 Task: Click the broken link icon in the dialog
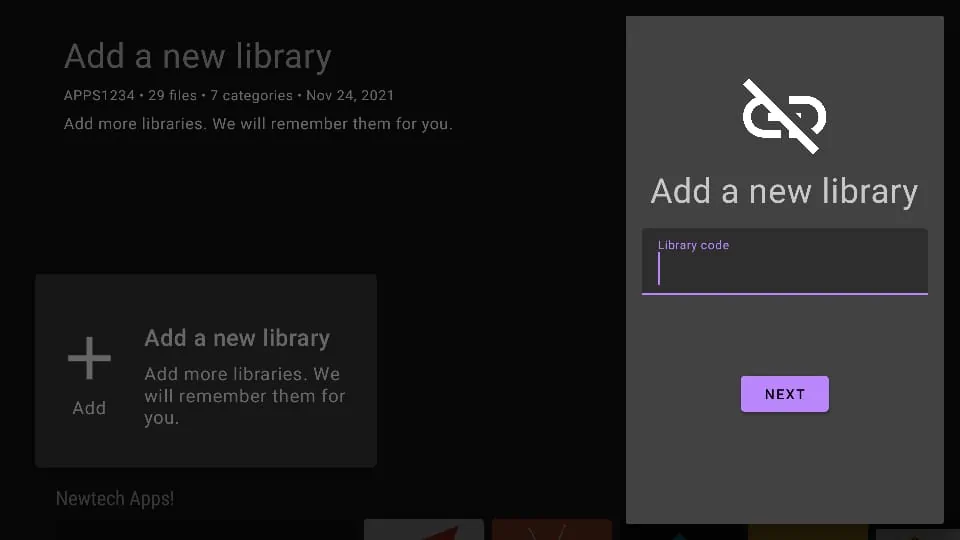(x=784, y=116)
